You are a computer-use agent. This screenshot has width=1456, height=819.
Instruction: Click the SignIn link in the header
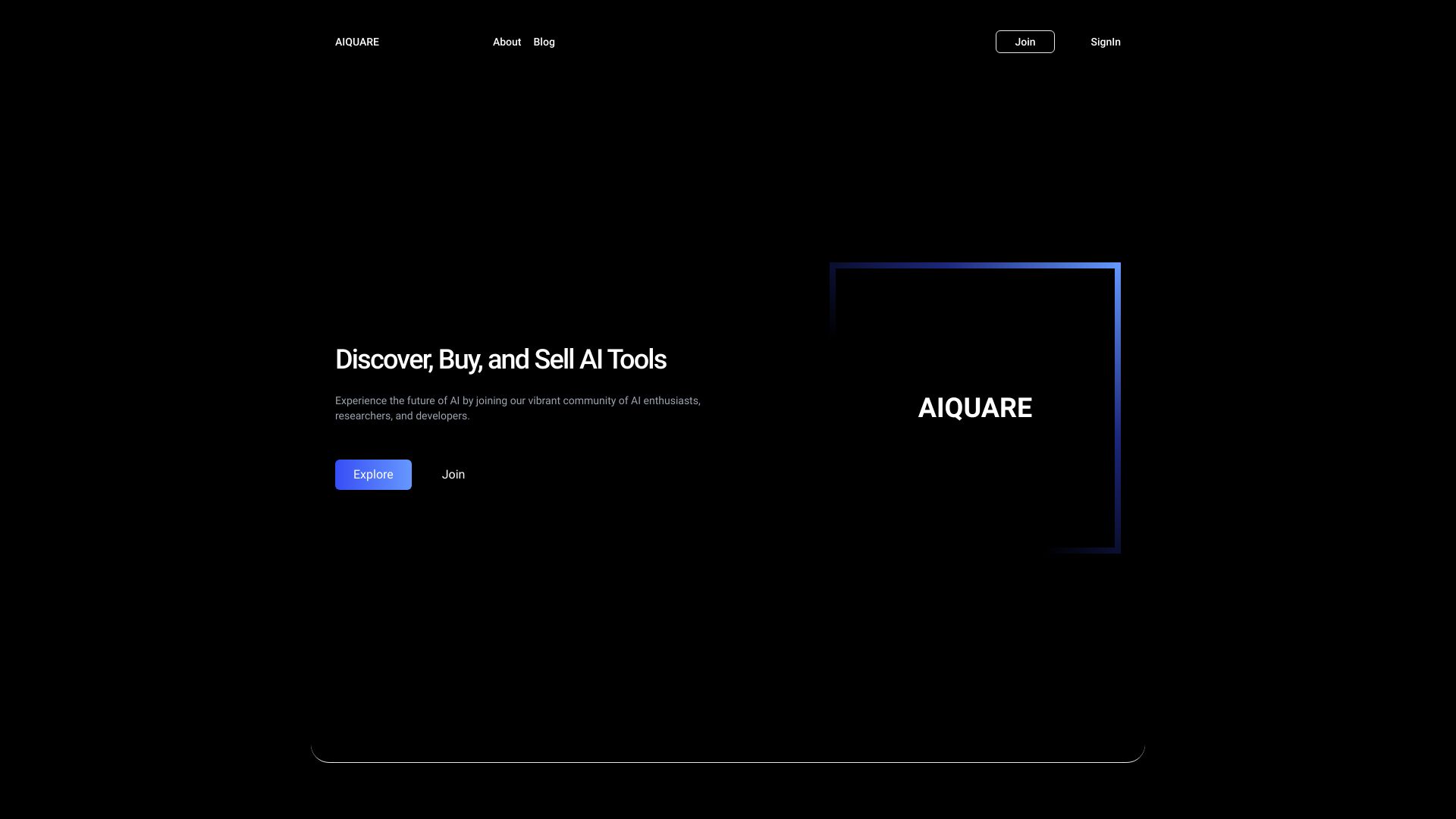point(1105,42)
